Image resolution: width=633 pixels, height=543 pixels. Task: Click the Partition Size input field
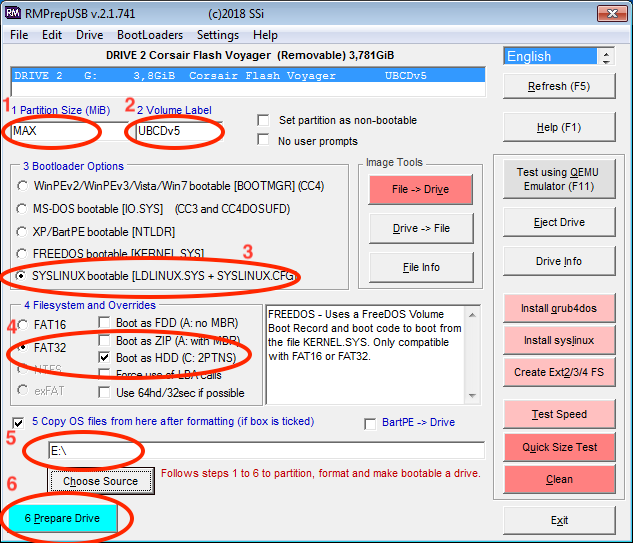[56, 131]
